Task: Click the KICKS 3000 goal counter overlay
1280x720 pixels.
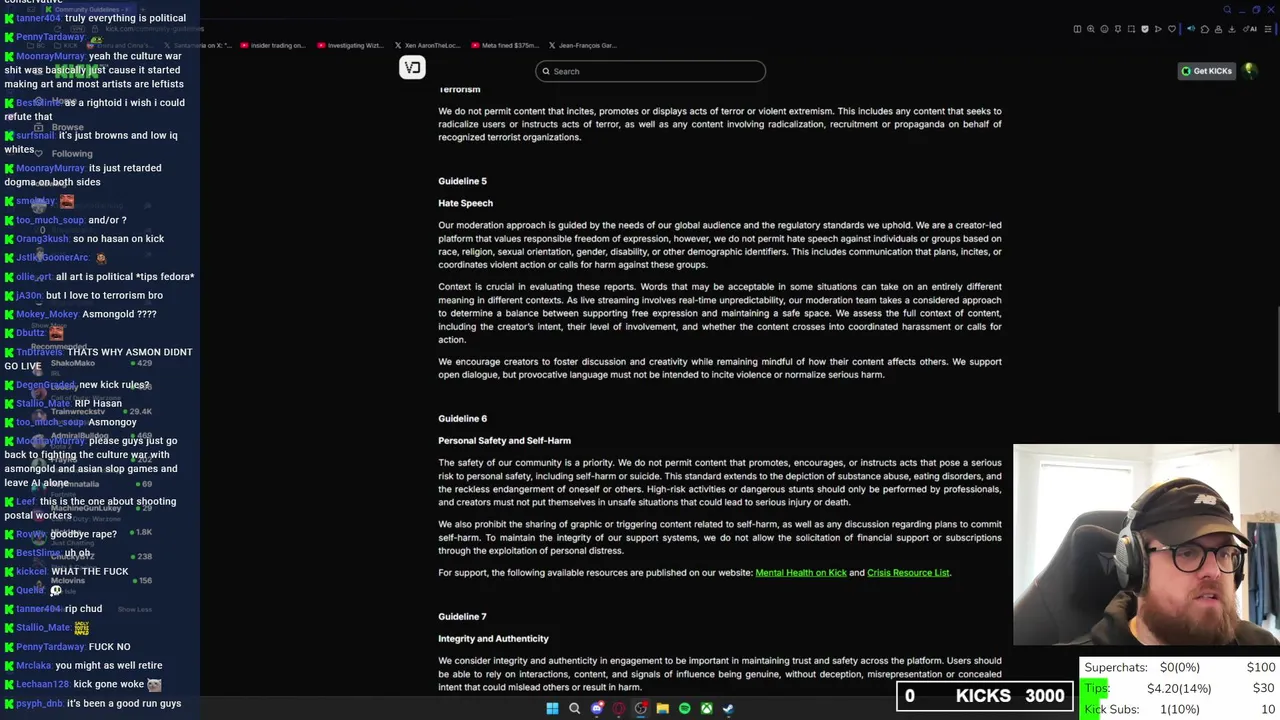Action: (984, 696)
